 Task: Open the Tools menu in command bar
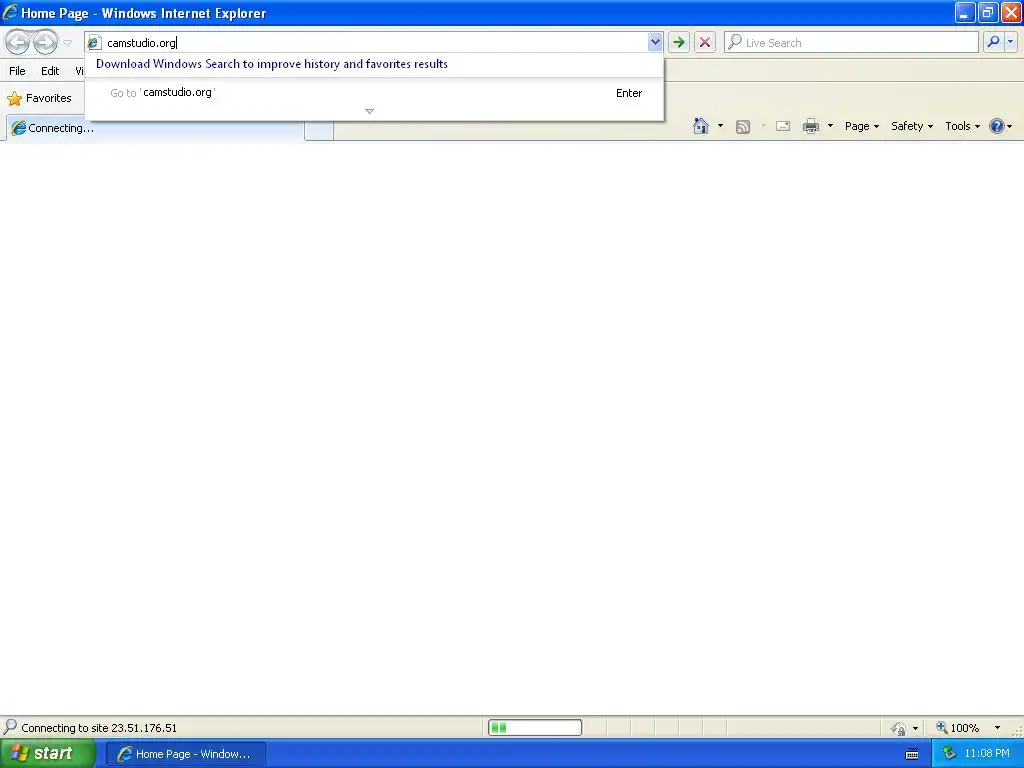click(x=962, y=126)
